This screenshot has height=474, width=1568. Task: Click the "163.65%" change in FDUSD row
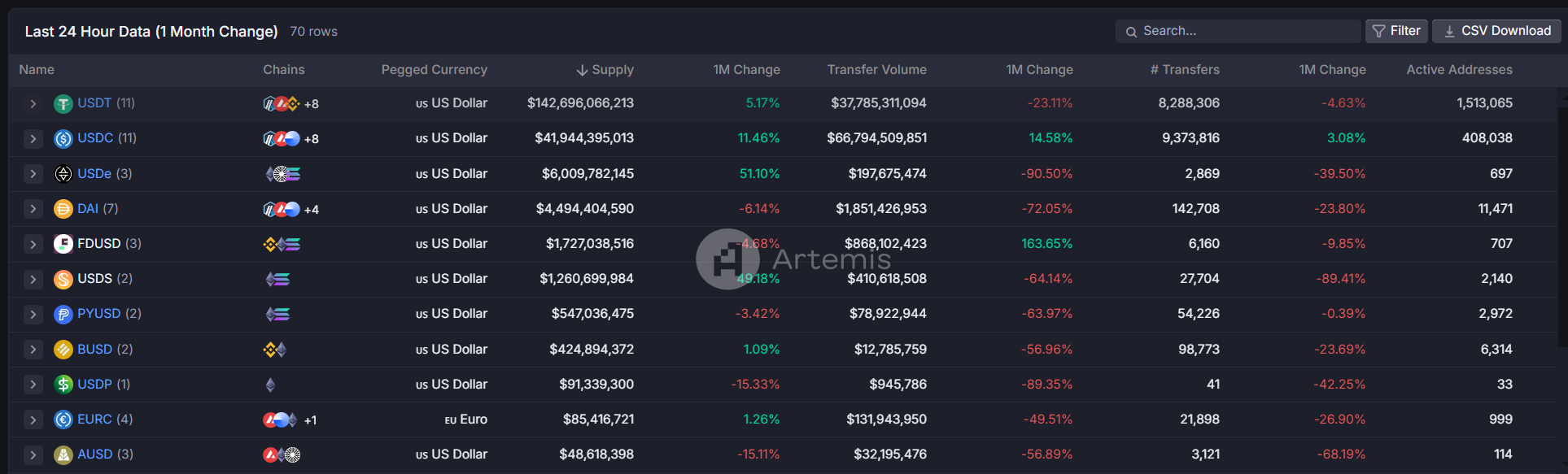point(1047,244)
